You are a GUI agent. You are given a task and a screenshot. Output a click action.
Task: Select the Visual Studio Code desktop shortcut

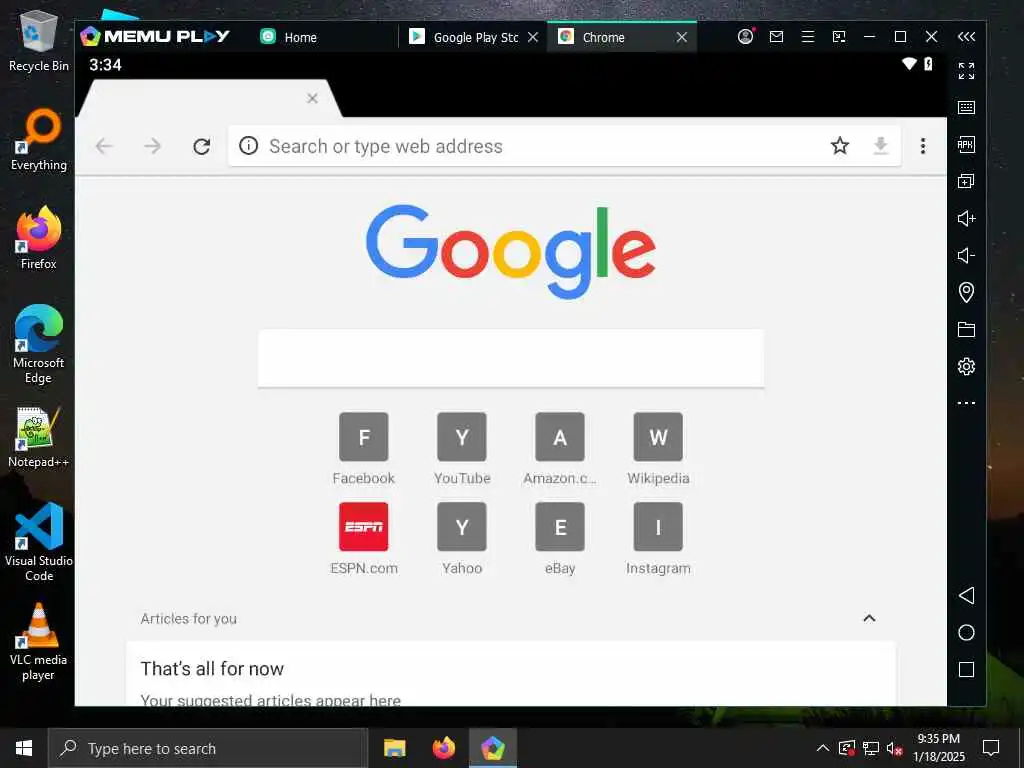point(39,542)
